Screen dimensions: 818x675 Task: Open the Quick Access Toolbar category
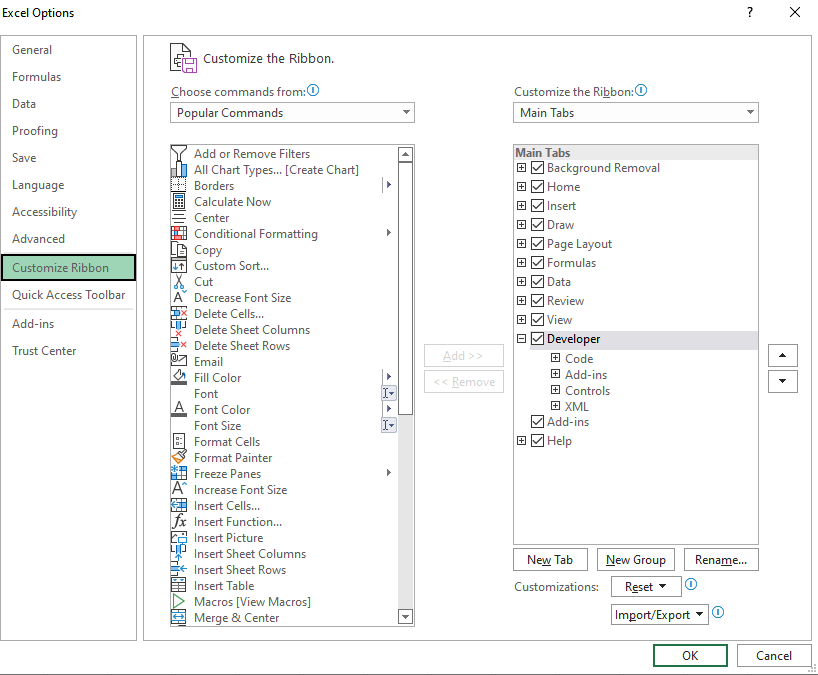68,295
